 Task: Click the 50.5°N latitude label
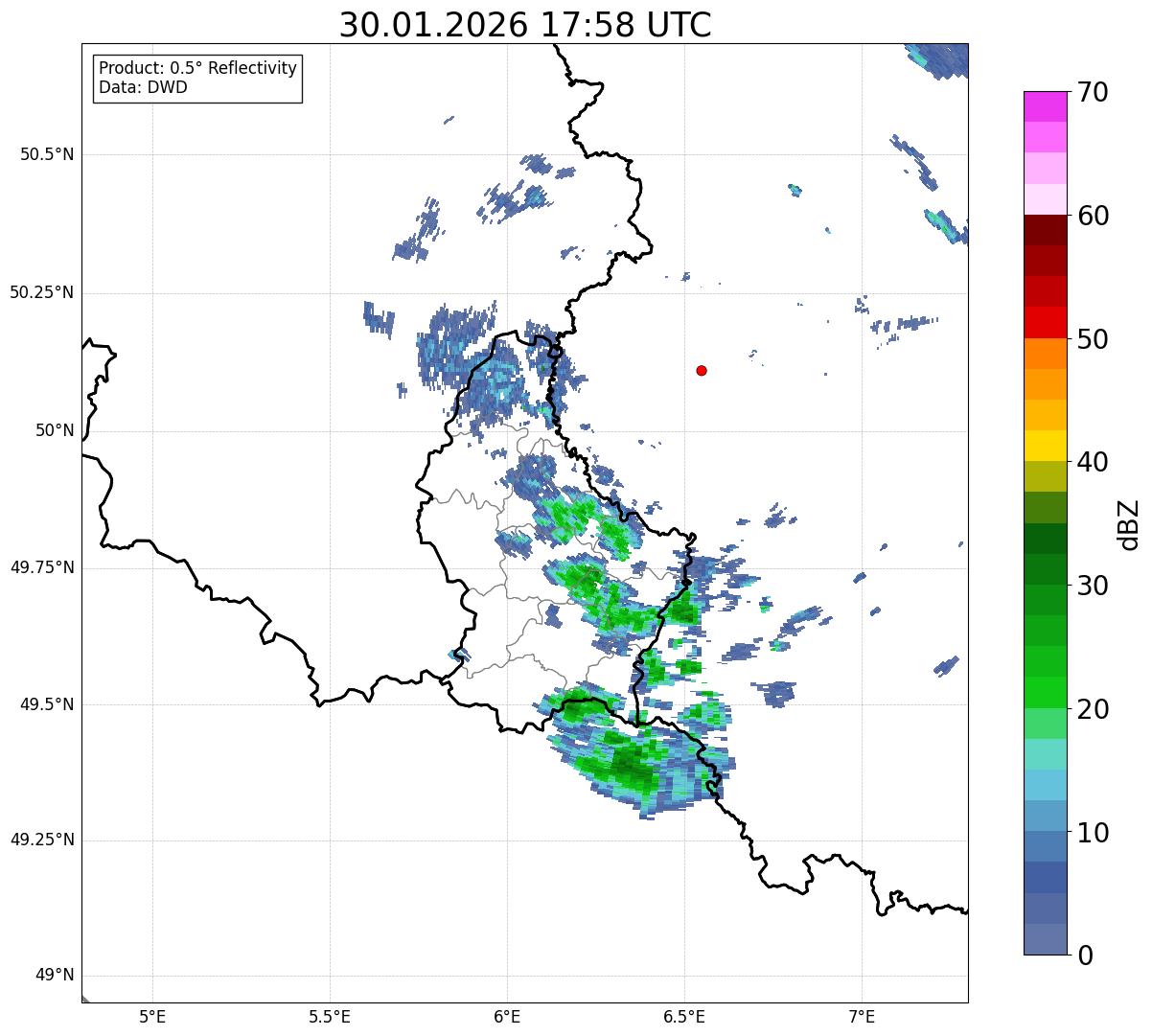tap(47, 155)
